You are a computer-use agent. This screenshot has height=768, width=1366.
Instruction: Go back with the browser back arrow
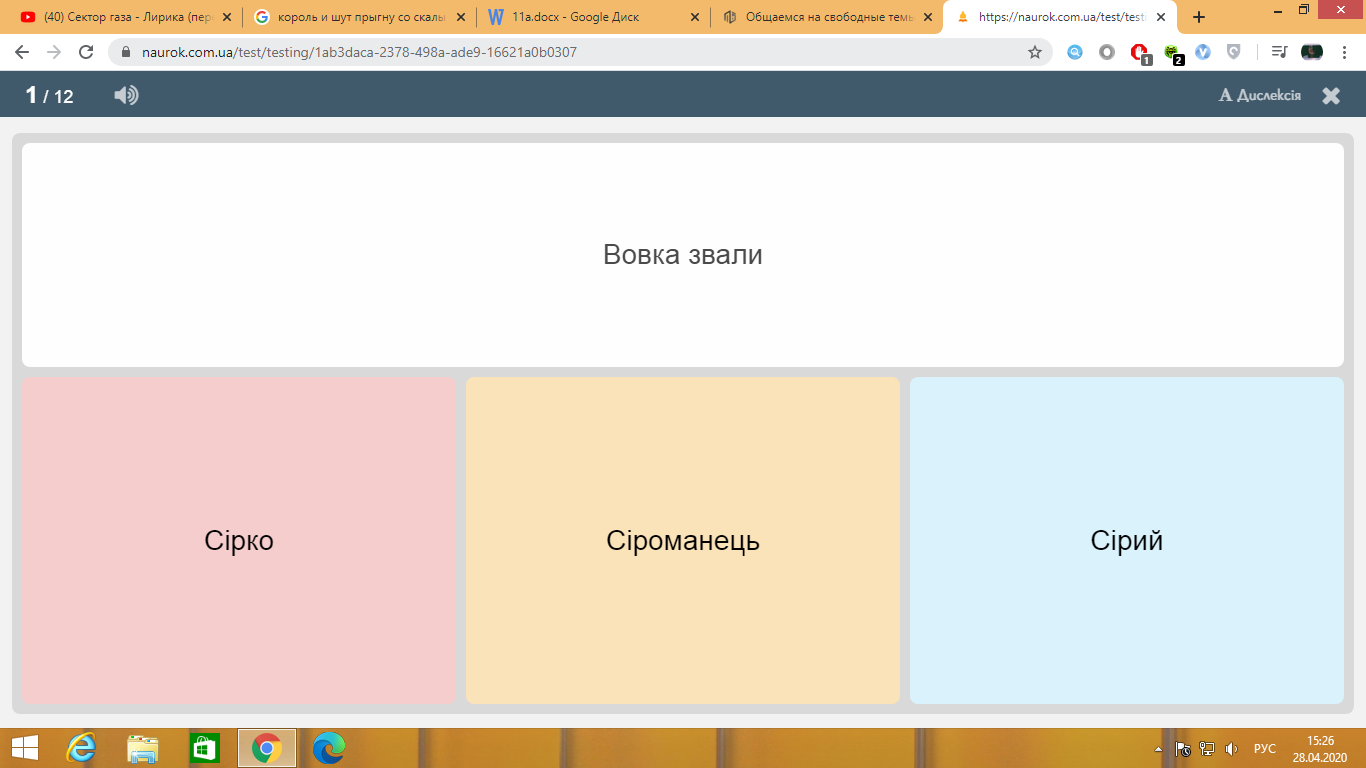point(22,52)
